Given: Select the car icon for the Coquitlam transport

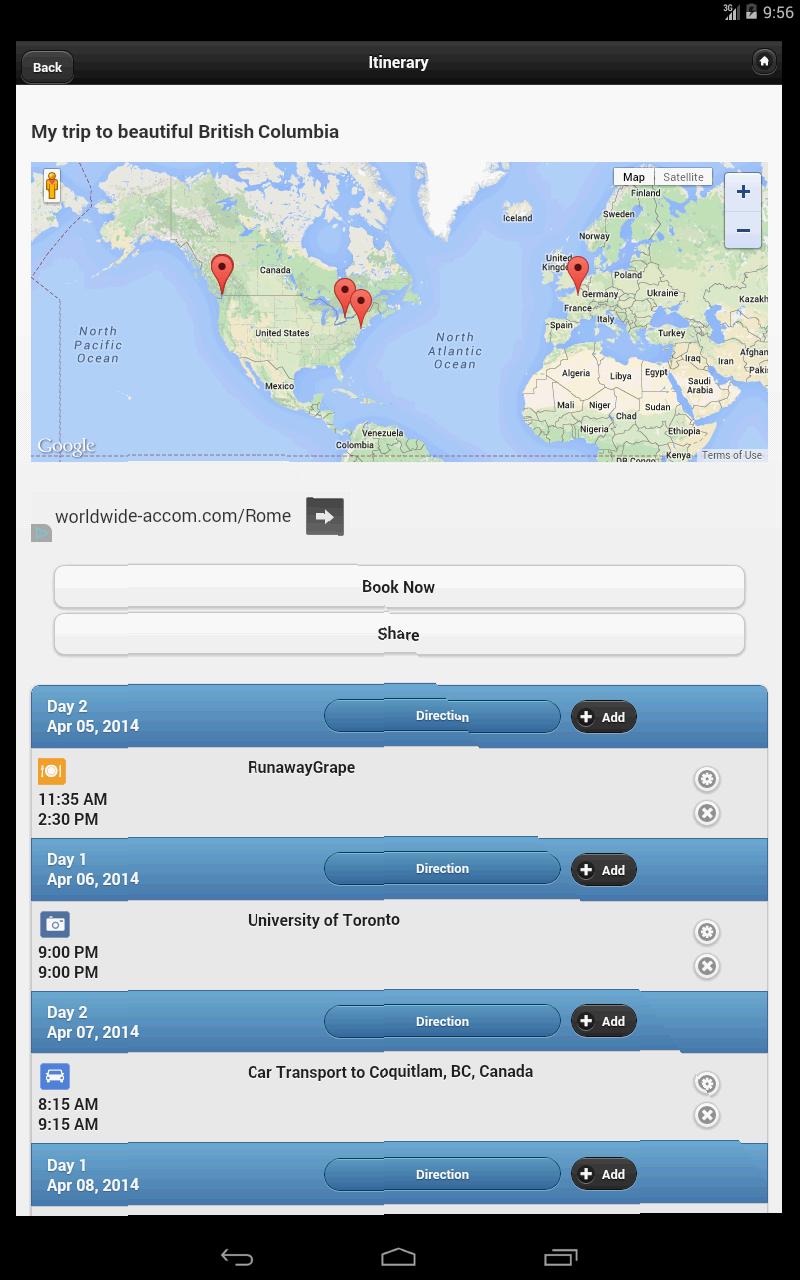Looking at the screenshot, I should click(54, 1076).
